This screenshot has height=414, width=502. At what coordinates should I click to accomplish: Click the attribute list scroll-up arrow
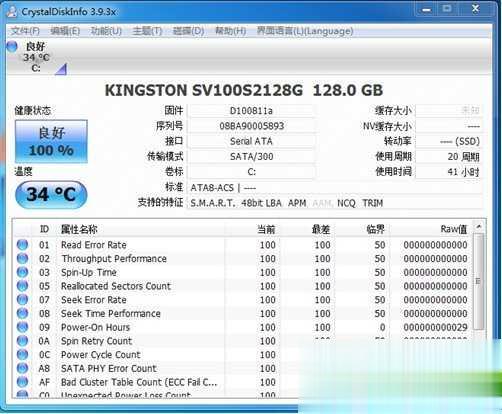[479, 227]
